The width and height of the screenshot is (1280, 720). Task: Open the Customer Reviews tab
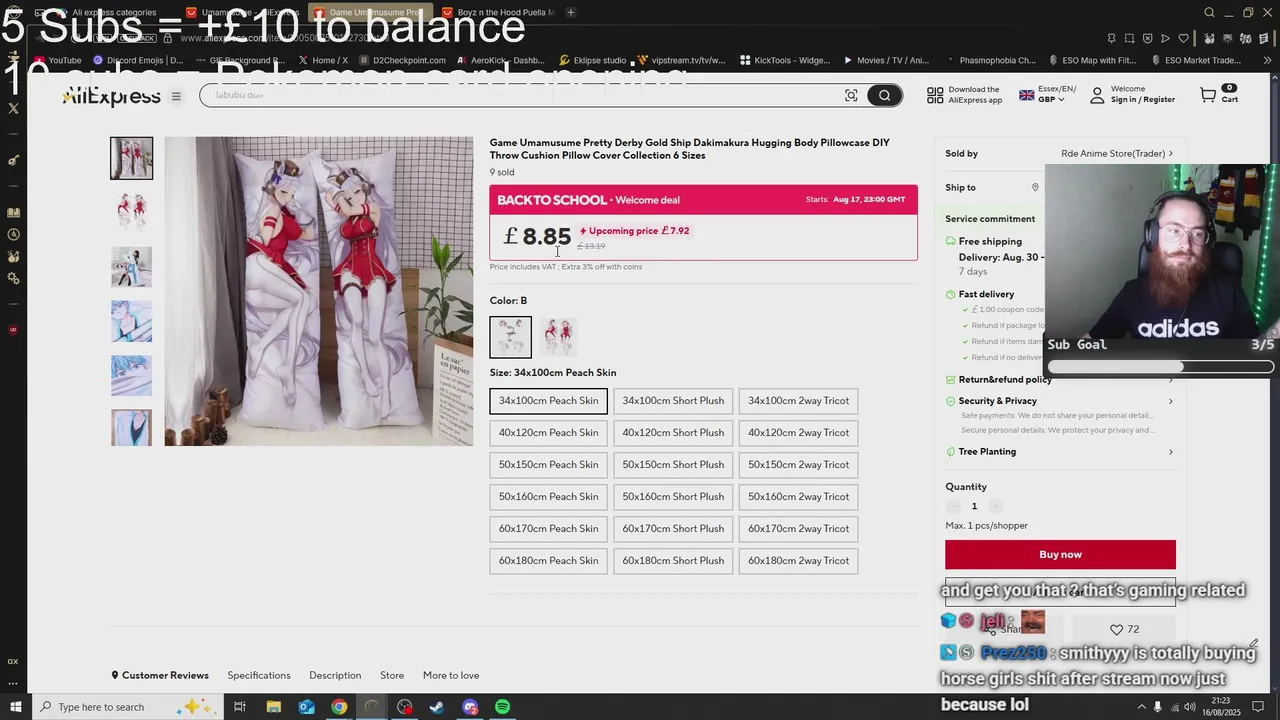tap(160, 676)
